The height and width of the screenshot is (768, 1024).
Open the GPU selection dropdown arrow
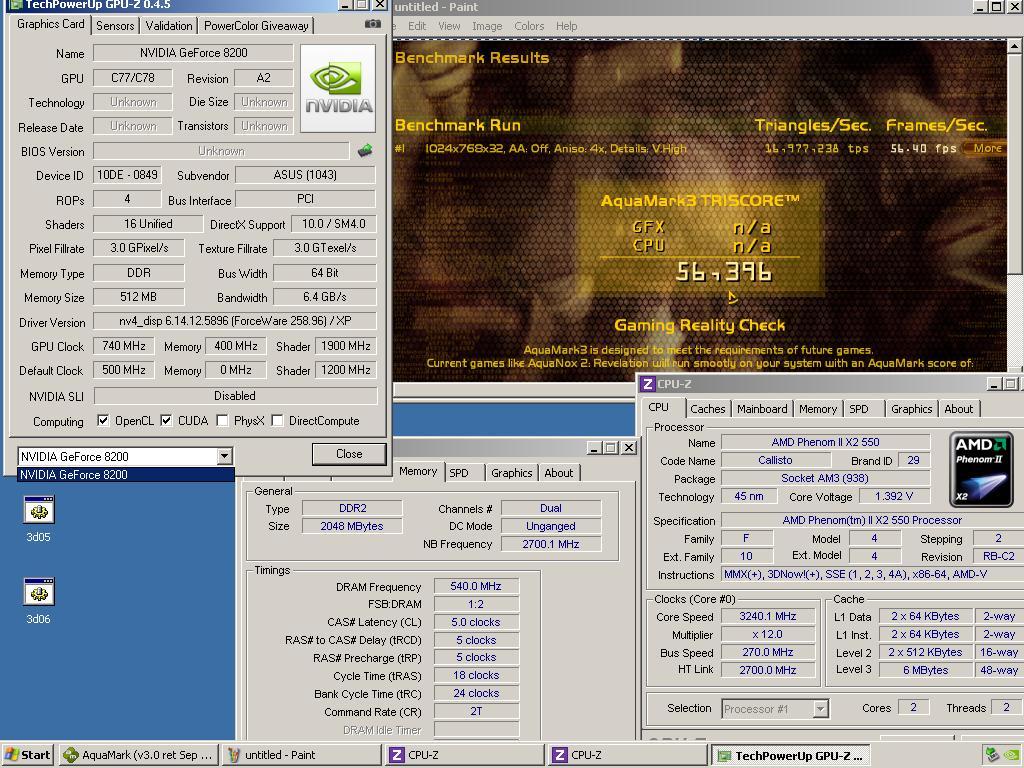(x=224, y=456)
